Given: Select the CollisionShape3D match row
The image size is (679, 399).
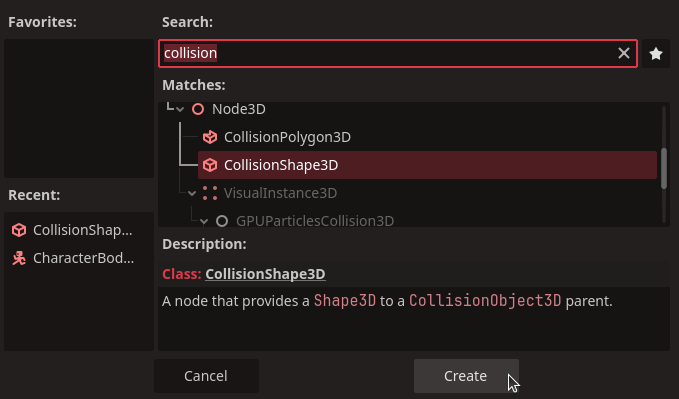Looking at the screenshot, I should coord(427,165).
